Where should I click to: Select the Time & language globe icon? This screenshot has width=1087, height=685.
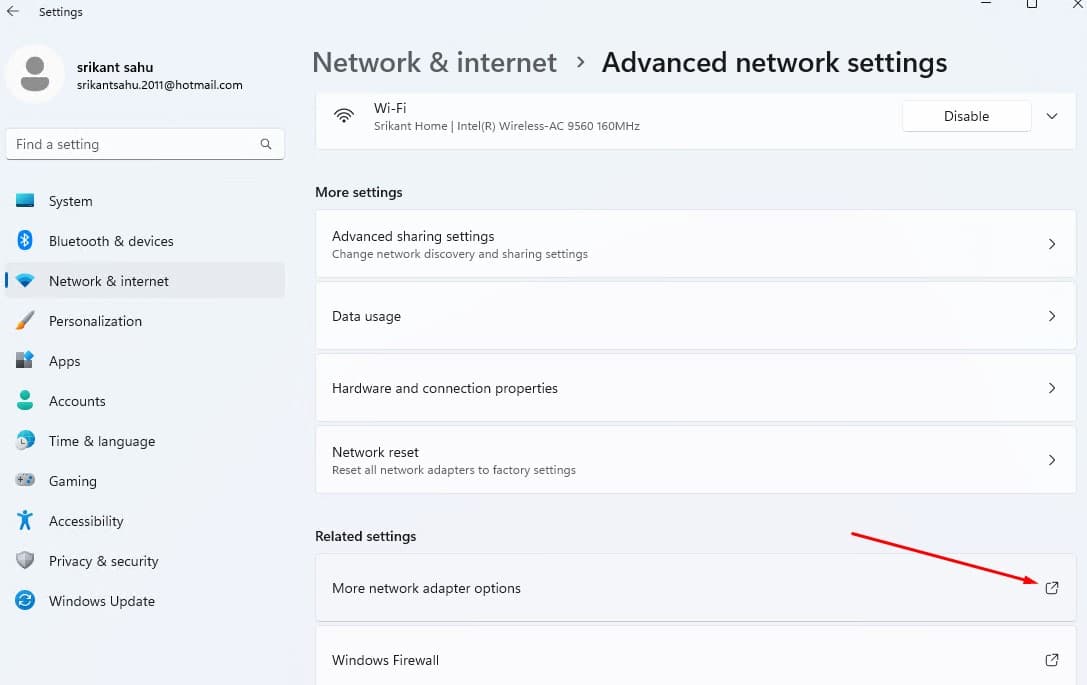pyautogui.click(x=25, y=440)
